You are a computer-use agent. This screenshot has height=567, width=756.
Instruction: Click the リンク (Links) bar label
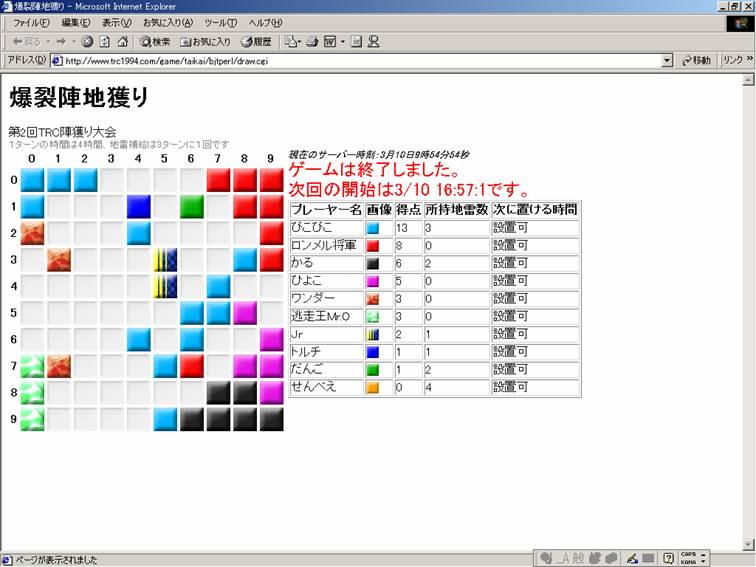click(x=733, y=61)
